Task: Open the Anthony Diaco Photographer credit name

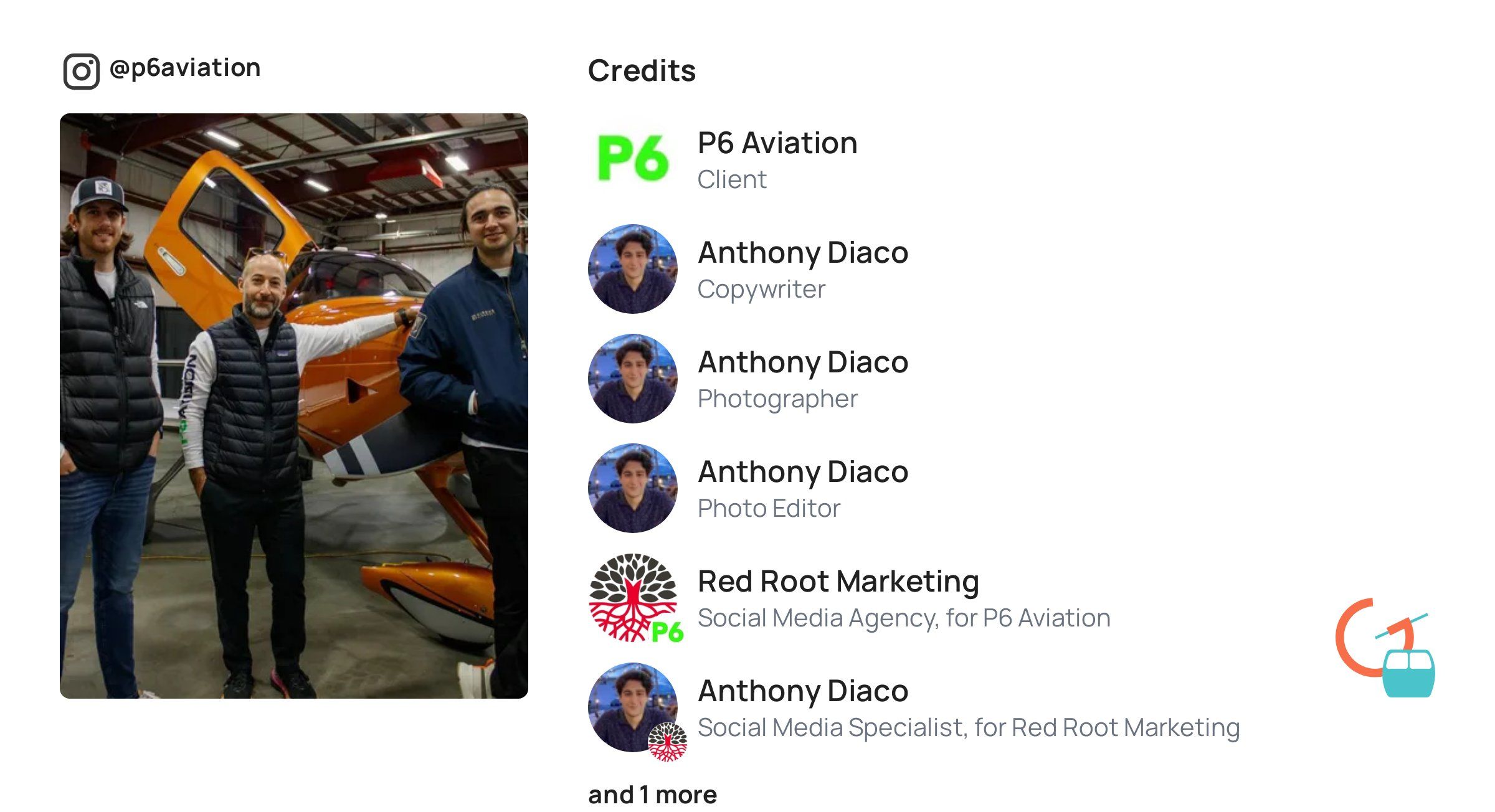Action: coord(803,362)
